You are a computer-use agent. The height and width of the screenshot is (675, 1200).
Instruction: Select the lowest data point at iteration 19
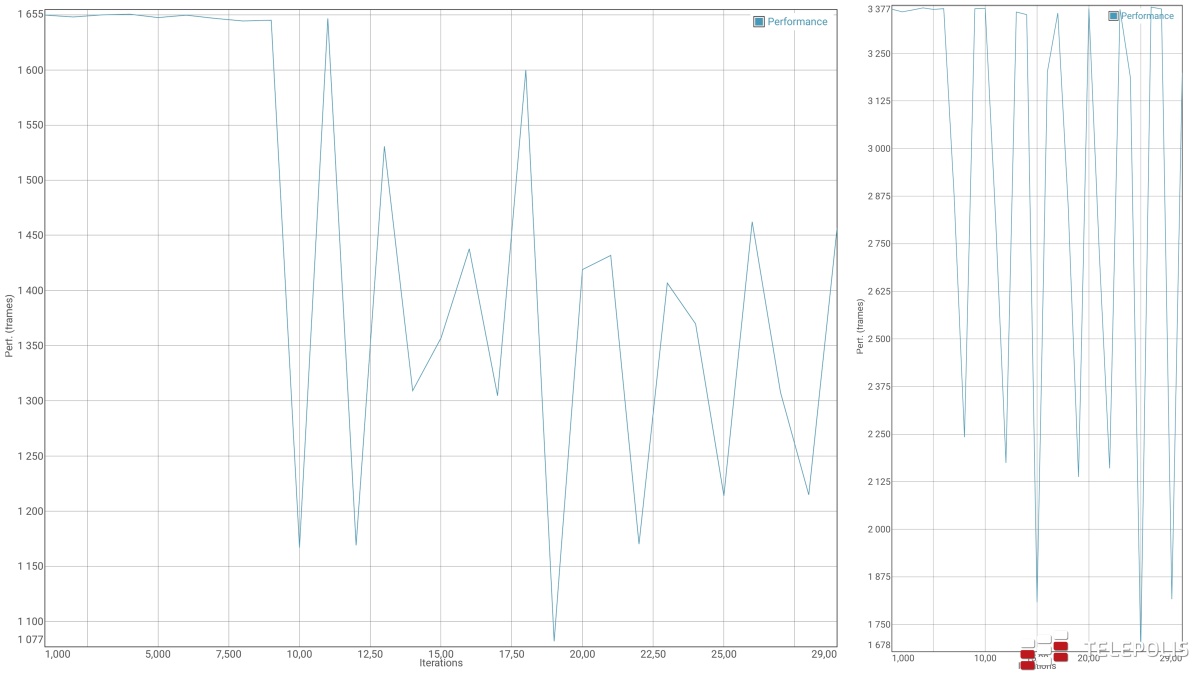pyautogui.click(x=554, y=640)
